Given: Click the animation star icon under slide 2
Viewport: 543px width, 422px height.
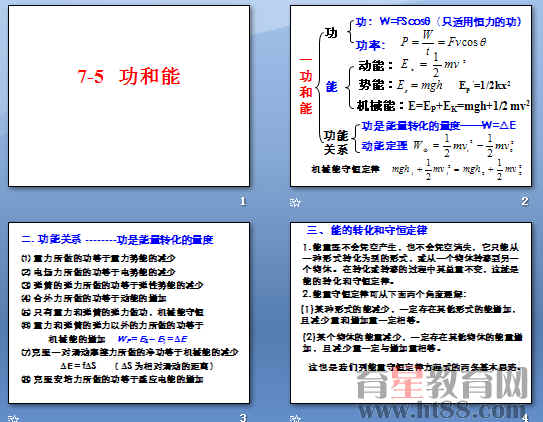Looking at the screenshot, I should [295, 202].
